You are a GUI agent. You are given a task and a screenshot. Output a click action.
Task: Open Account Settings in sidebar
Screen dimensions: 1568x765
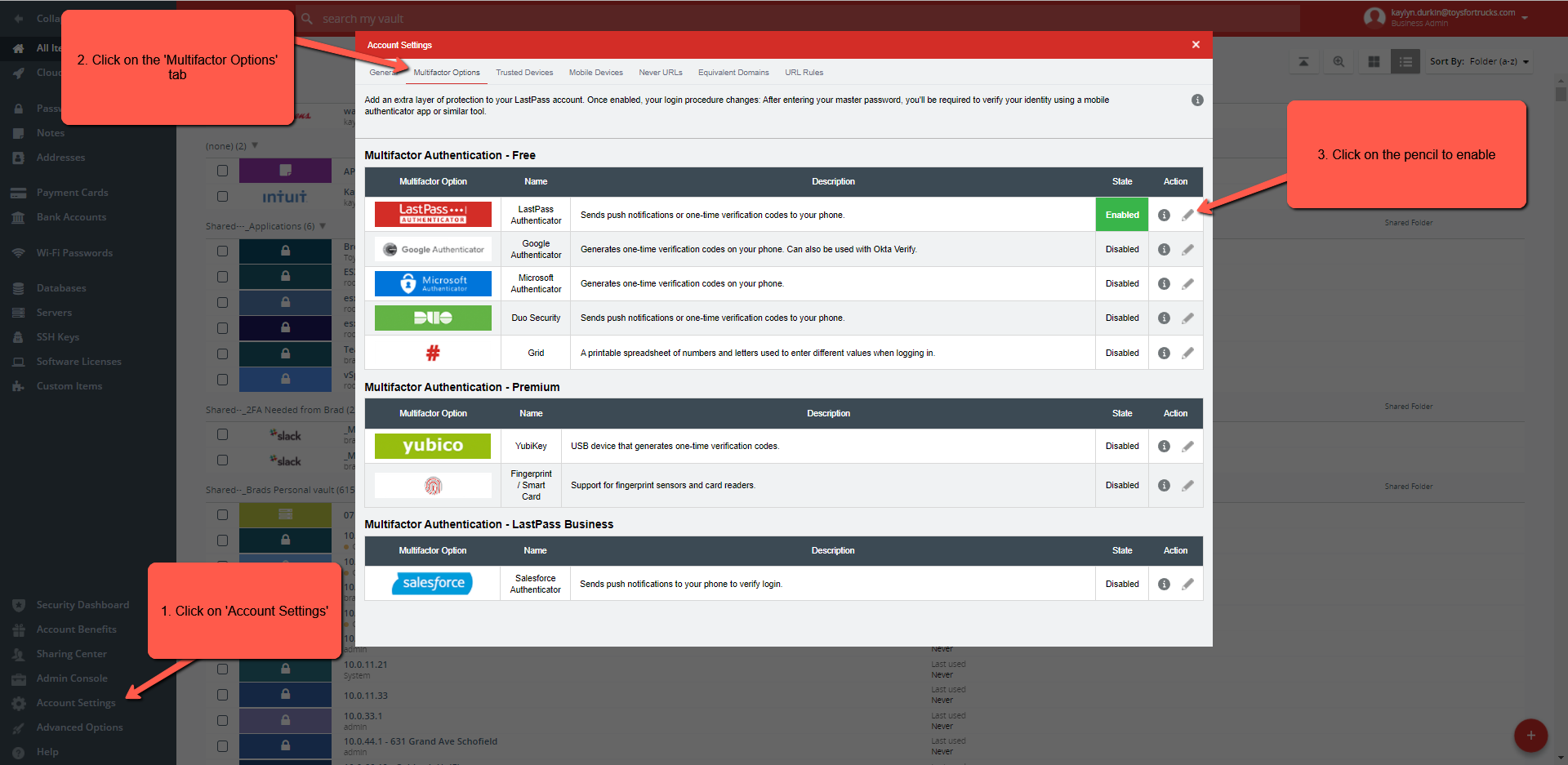click(x=76, y=703)
